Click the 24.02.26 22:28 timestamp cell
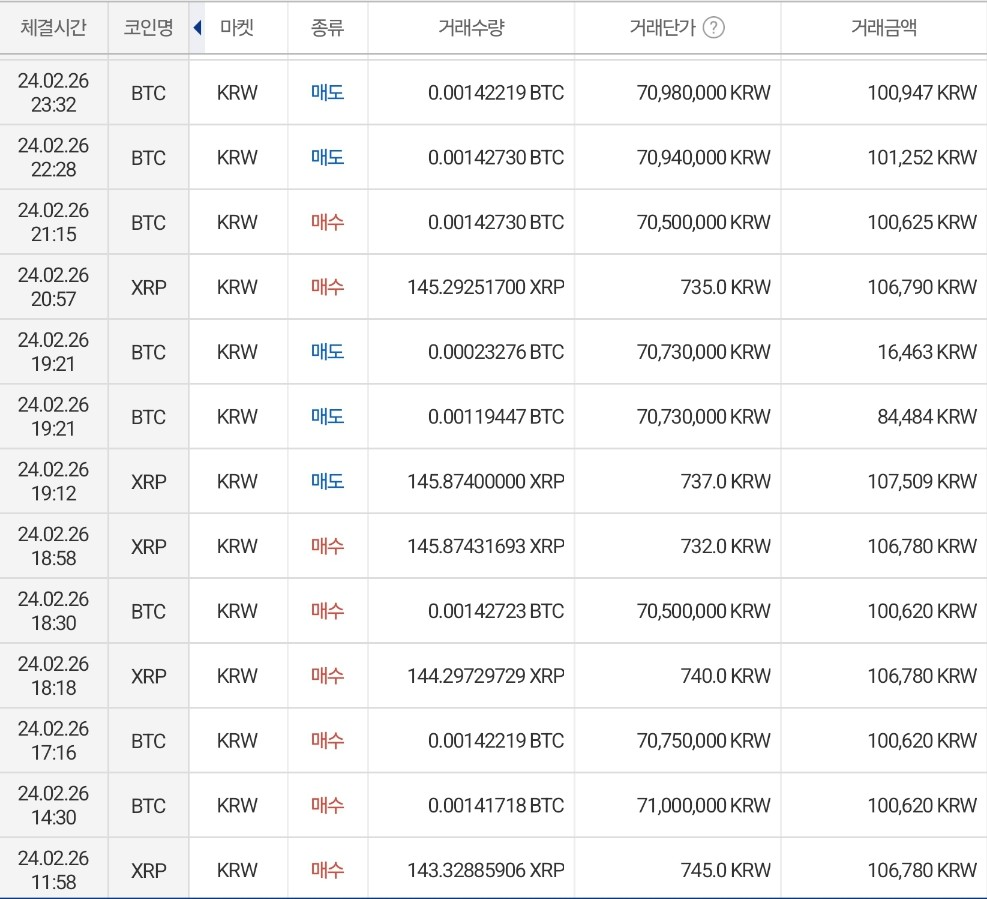The image size is (987, 899). pyautogui.click(x=54, y=157)
